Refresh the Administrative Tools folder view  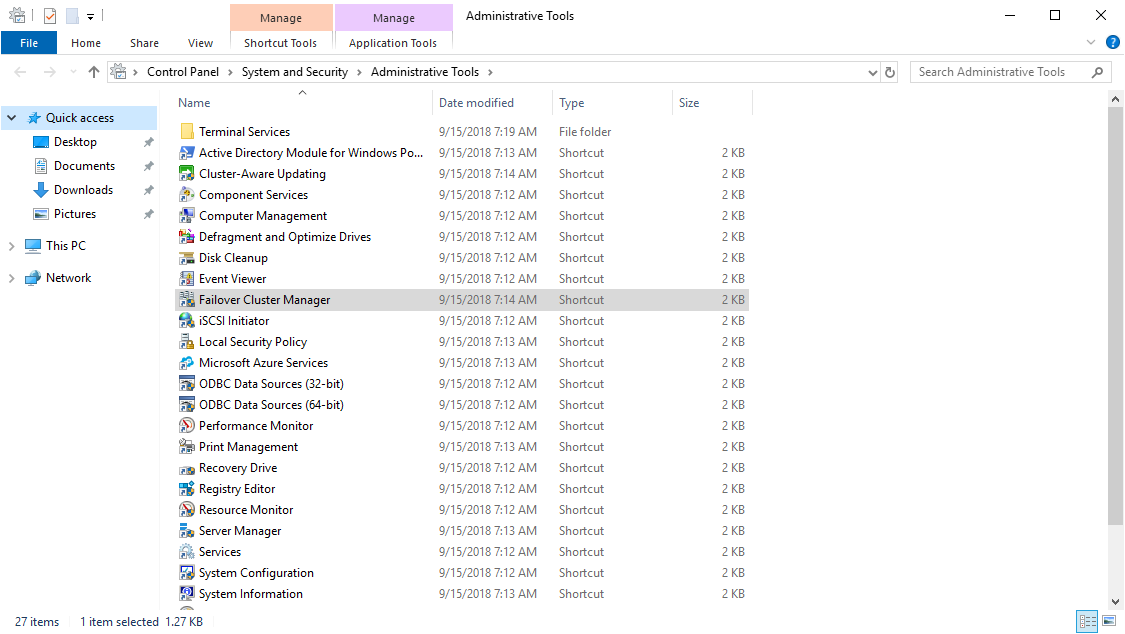point(890,72)
